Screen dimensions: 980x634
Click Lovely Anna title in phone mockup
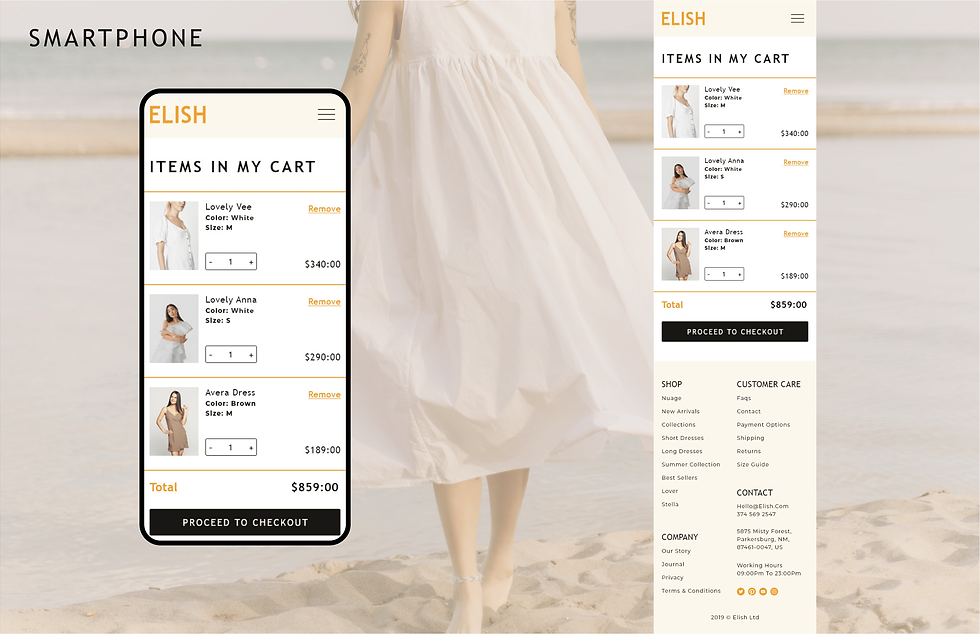point(231,299)
